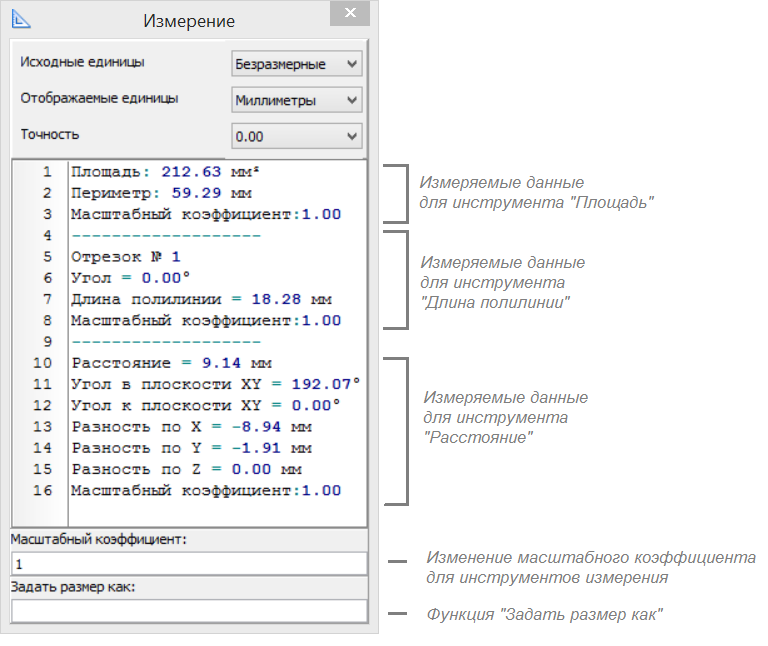
Task: Click the measurement triangle icon in title bar
Action: pyautogui.click(x=21, y=19)
